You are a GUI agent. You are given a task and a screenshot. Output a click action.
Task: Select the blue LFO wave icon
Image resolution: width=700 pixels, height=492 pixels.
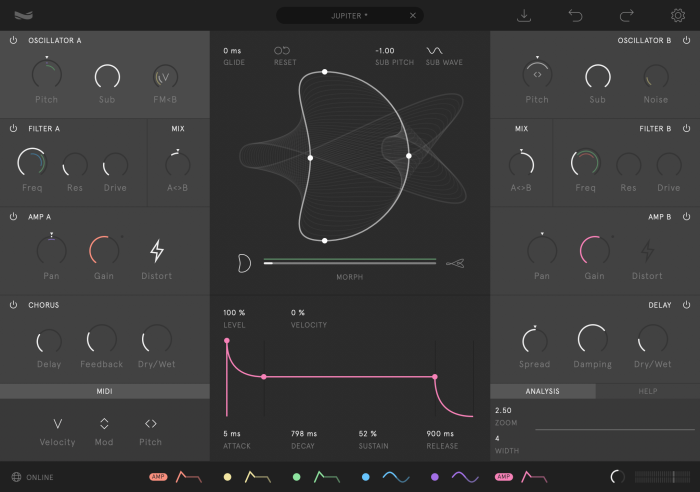click(396, 477)
